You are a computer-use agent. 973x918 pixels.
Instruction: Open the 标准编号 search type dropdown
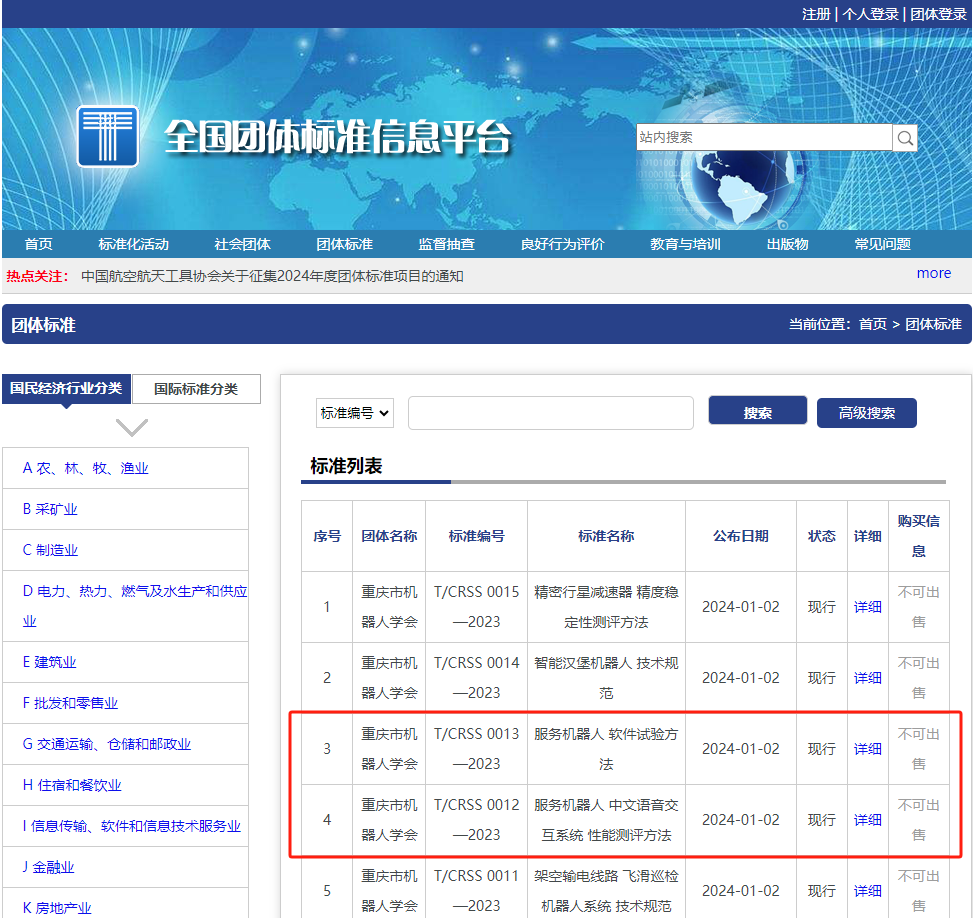coord(355,413)
